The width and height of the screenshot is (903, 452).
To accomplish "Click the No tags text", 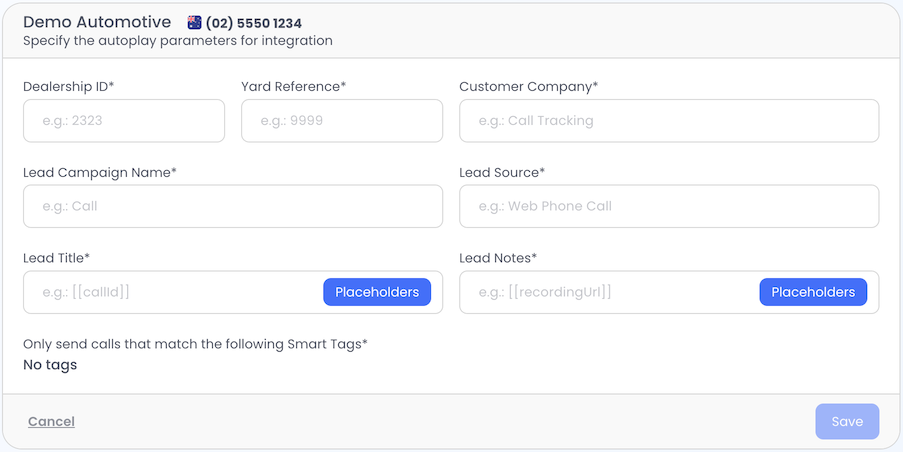I will click(50, 364).
